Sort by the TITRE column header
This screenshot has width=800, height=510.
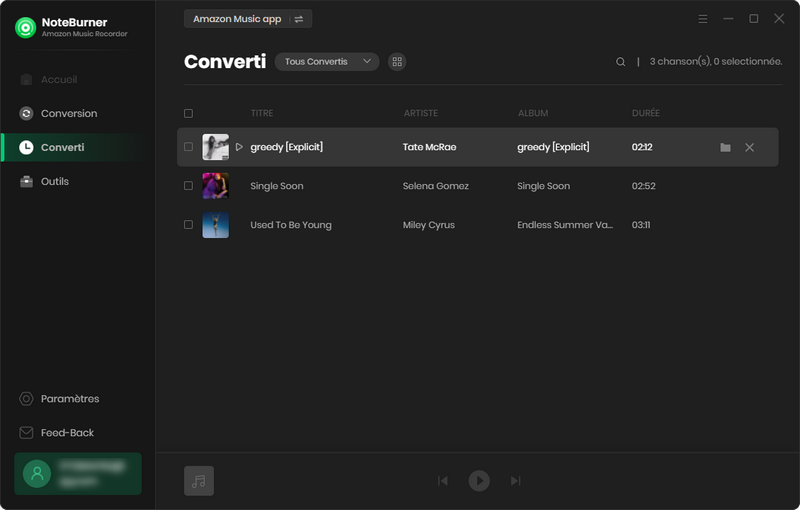tap(262, 113)
